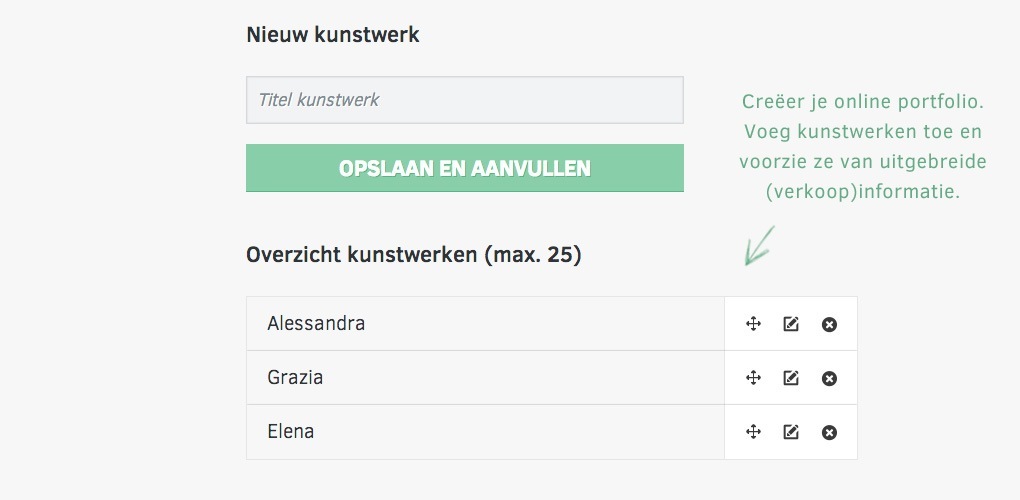Select the Alessandra row name
This screenshot has height=500, width=1020.
316,323
